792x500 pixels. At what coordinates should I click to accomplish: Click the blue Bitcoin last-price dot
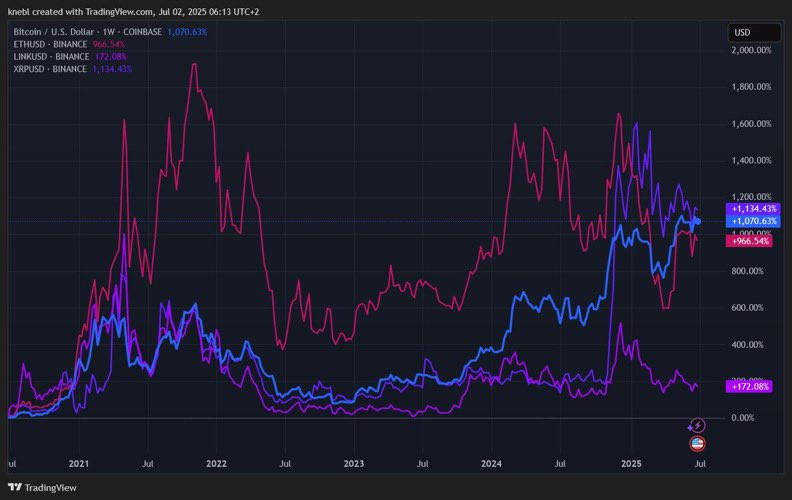click(697, 221)
